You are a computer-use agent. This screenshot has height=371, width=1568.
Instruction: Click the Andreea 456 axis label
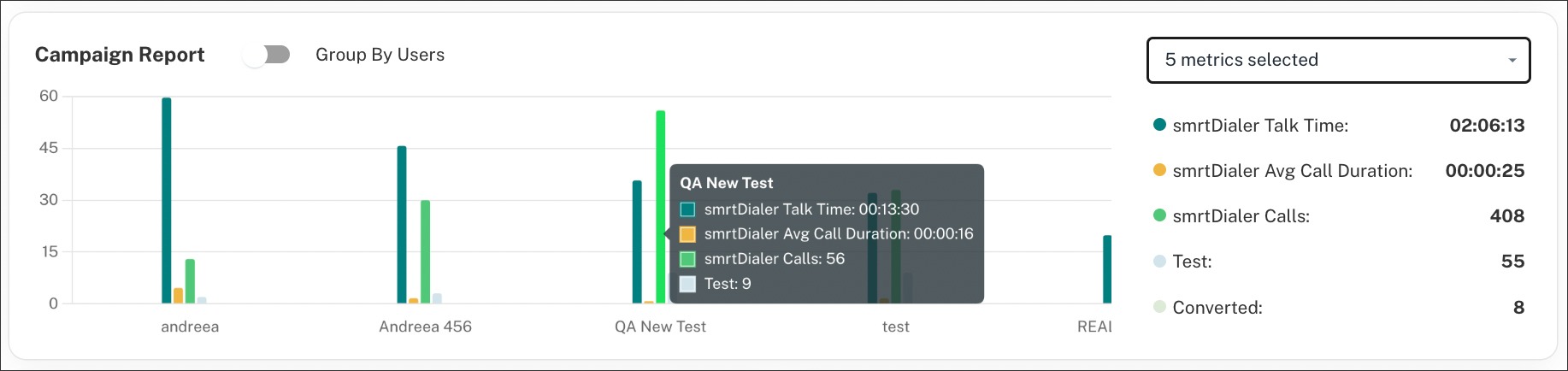(x=425, y=327)
